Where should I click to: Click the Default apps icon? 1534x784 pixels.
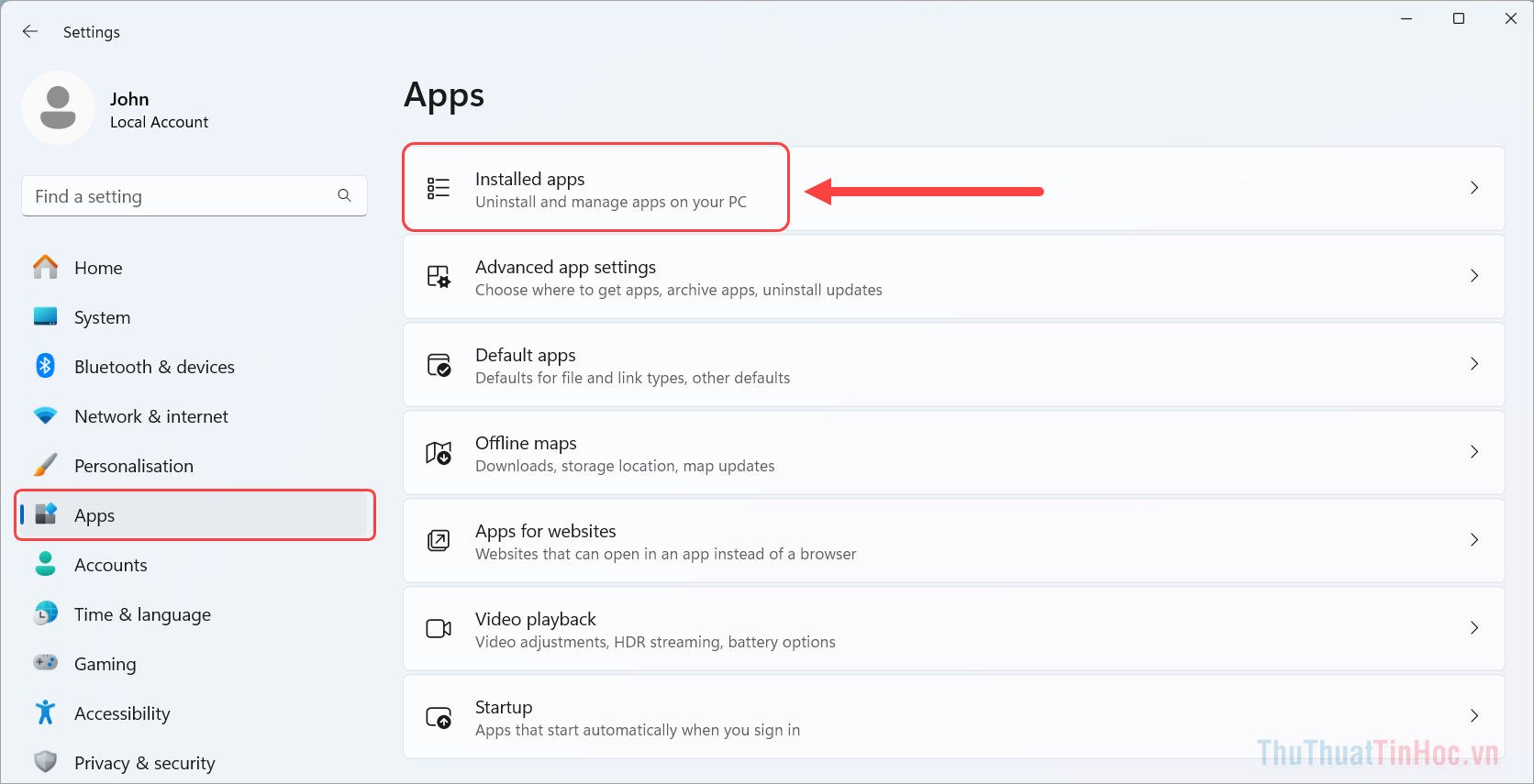[439, 364]
